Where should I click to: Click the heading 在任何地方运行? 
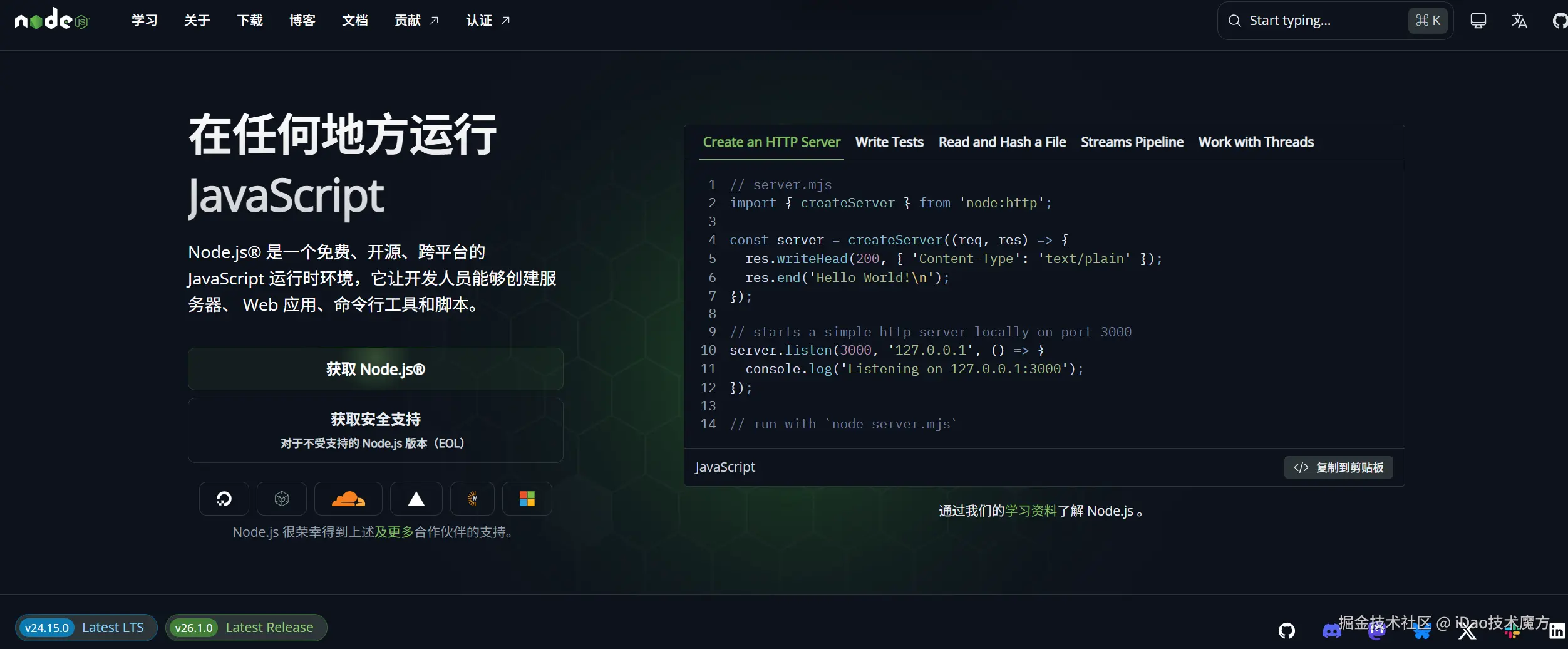pos(343,135)
